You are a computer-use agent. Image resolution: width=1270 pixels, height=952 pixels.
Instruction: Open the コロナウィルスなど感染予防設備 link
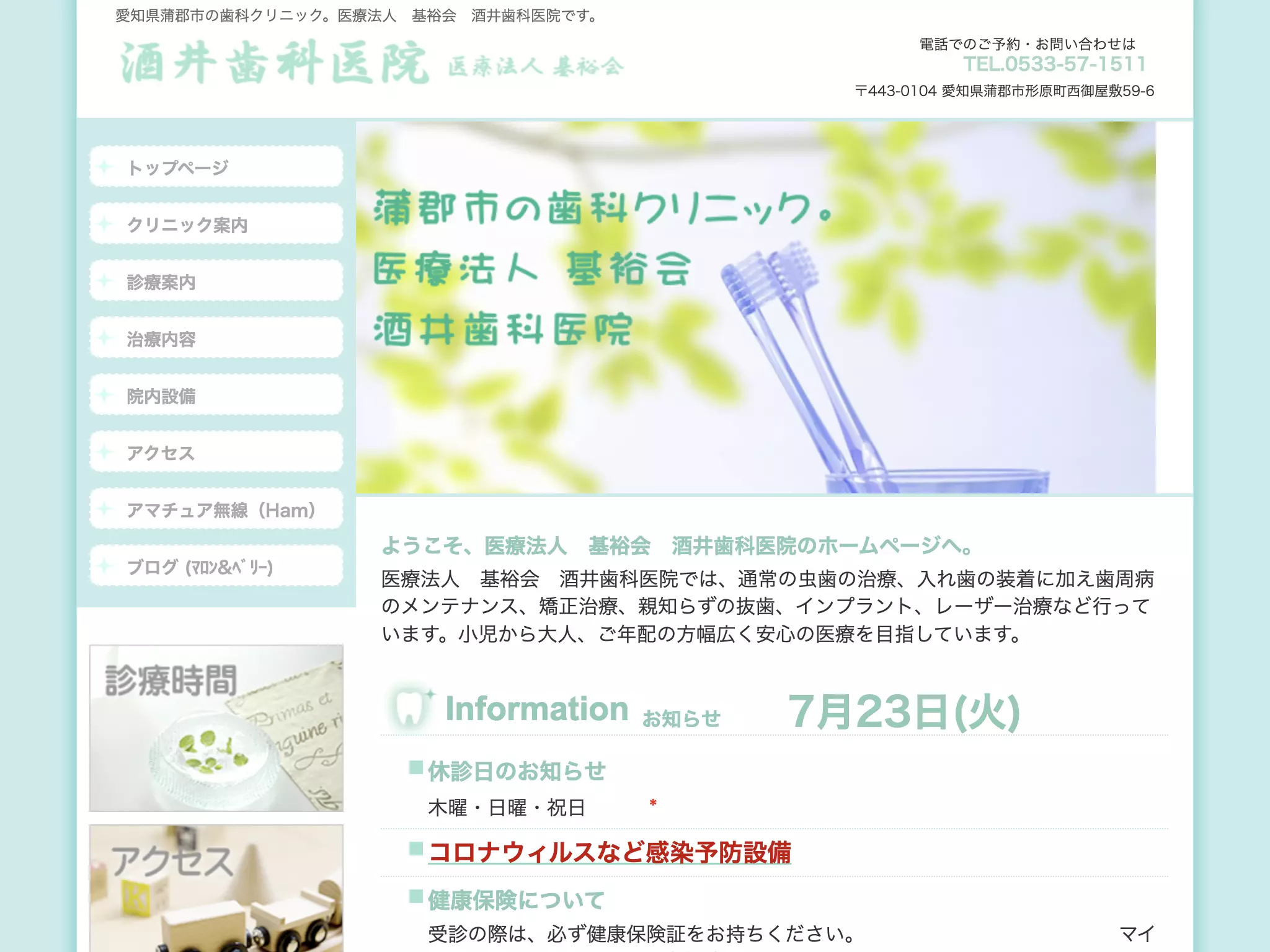tap(610, 852)
